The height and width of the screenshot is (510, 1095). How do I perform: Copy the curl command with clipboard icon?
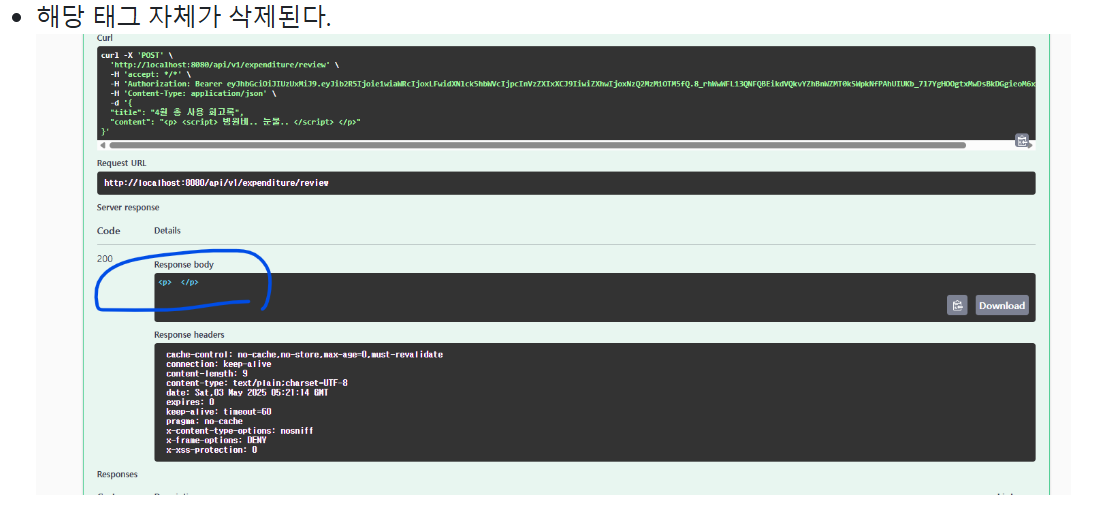click(x=1022, y=140)
